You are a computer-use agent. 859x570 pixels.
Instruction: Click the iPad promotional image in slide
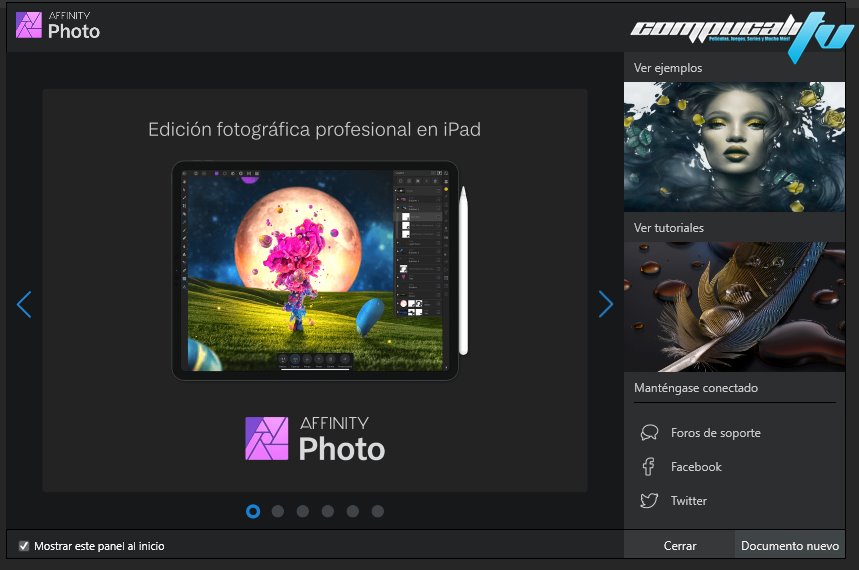coord(320,271)
